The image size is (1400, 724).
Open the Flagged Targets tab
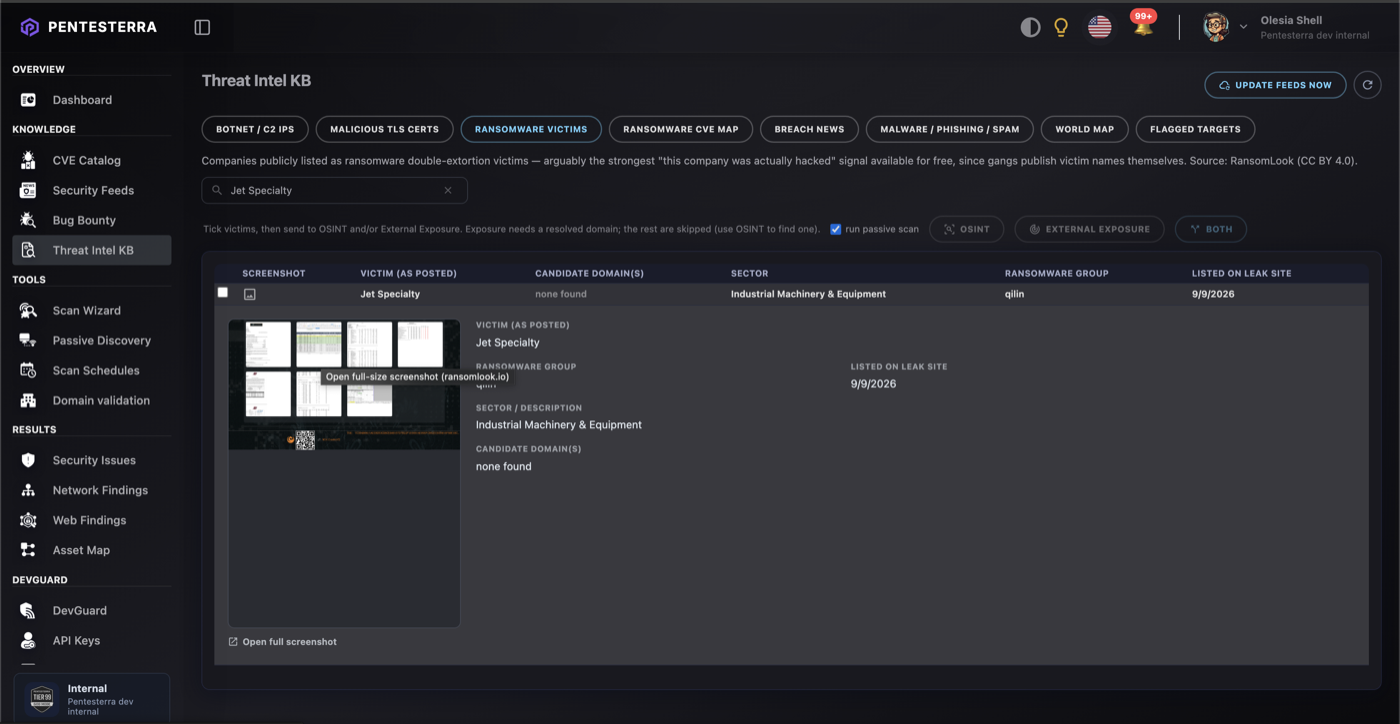(1195, 129)
